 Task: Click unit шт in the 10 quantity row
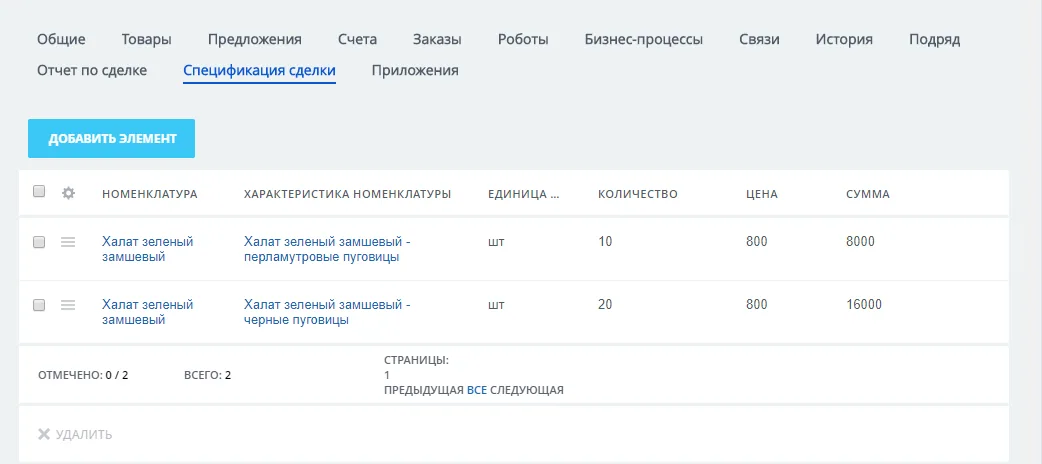tap(496, 241)
